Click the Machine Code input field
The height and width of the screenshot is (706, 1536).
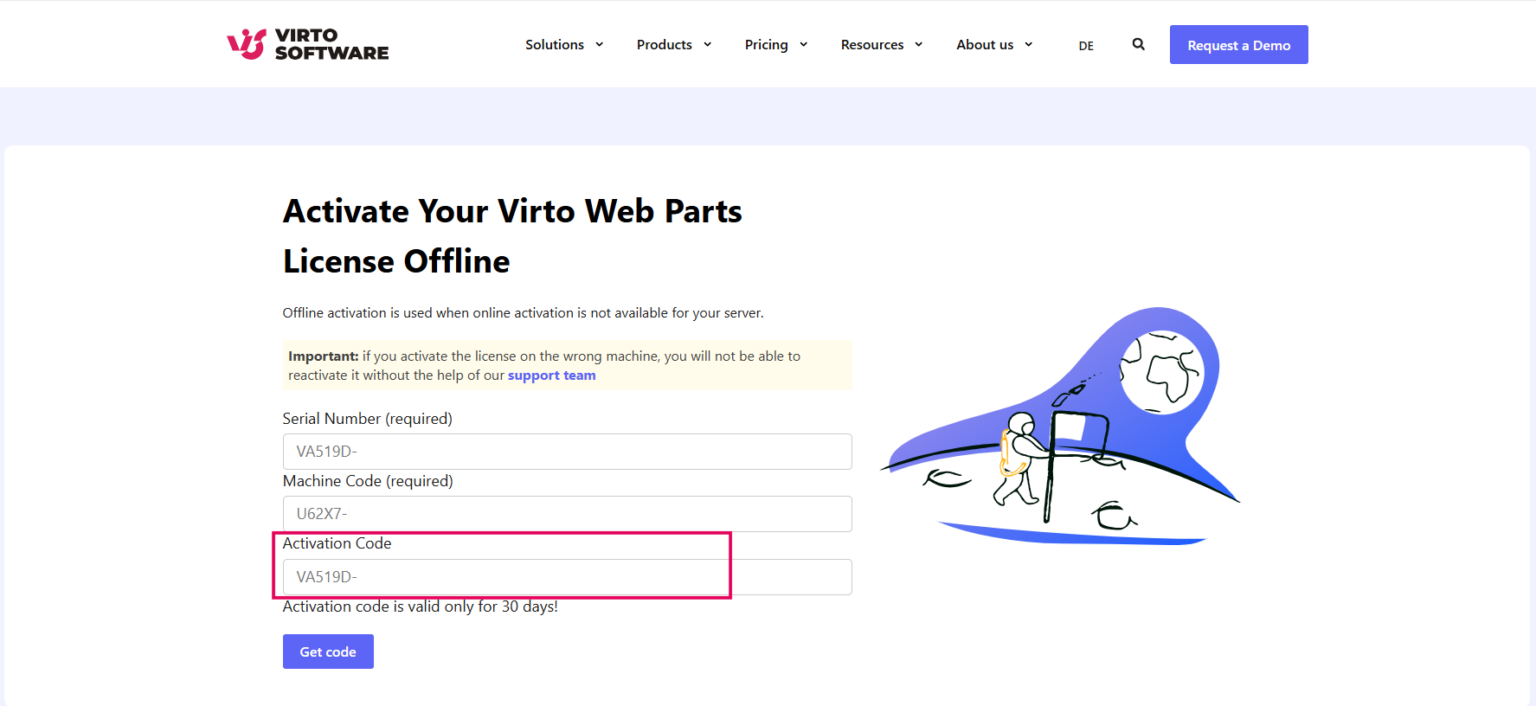[x=567, y=513]
